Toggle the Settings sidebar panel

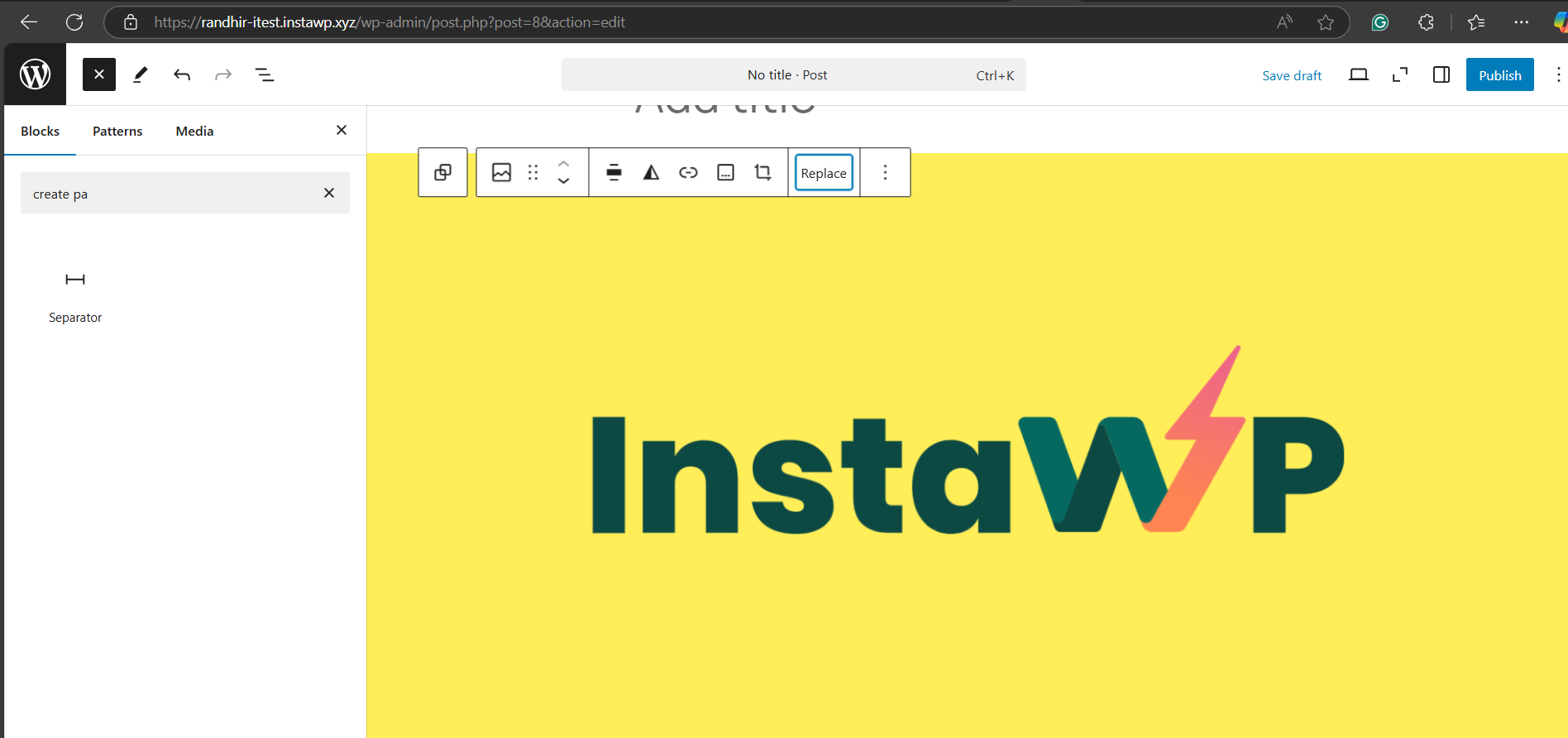tap(1441, 74)
